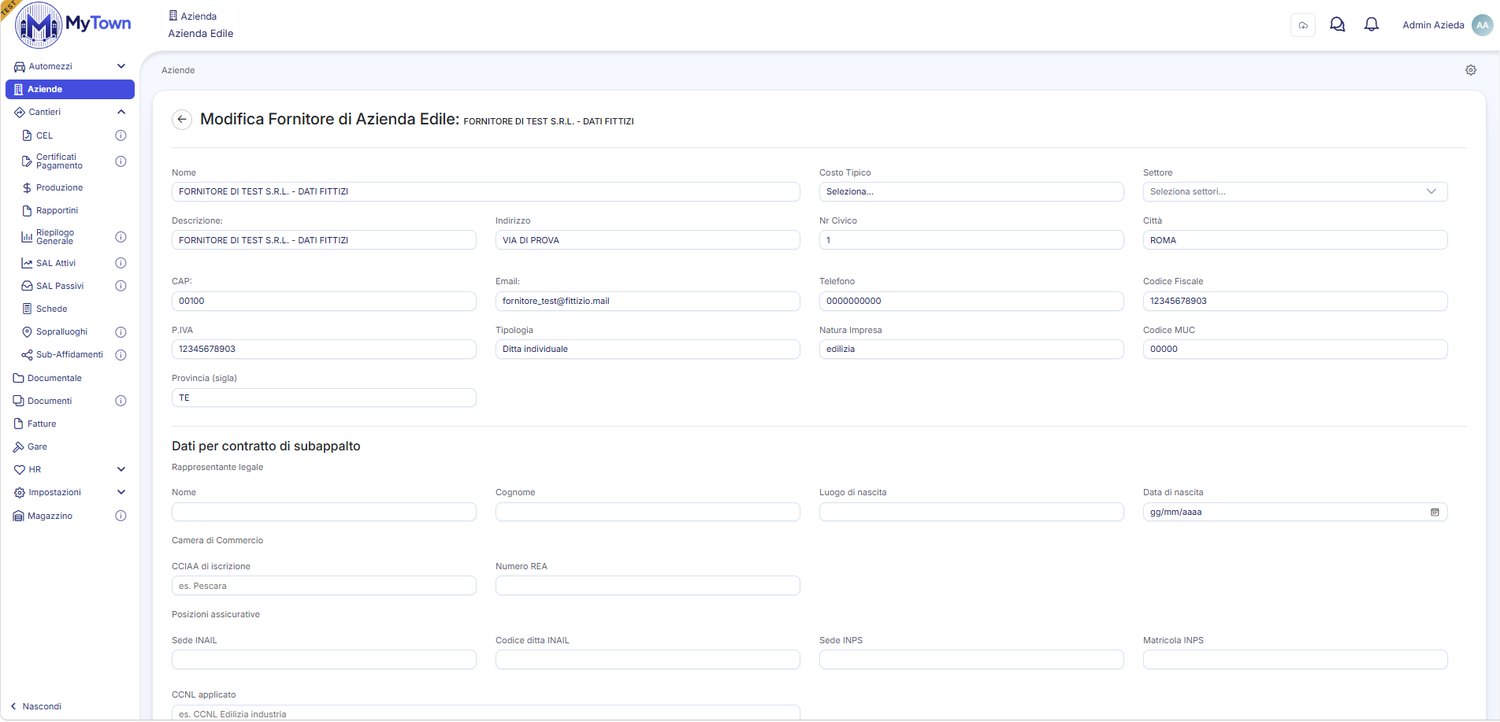
Task: Open page settings gear icon
Action: coord(1470,70)
